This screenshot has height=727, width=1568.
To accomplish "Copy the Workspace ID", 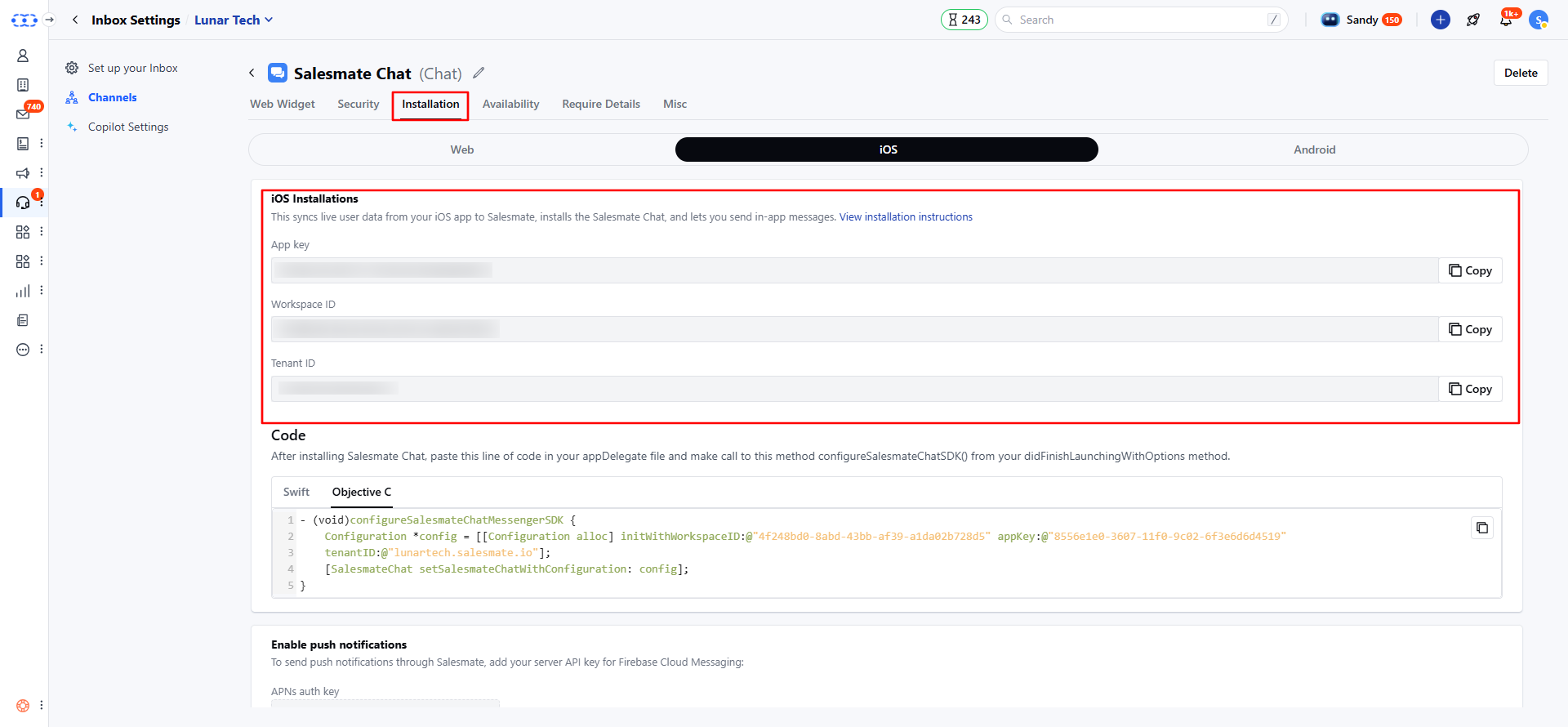I will click(1470, 329).
